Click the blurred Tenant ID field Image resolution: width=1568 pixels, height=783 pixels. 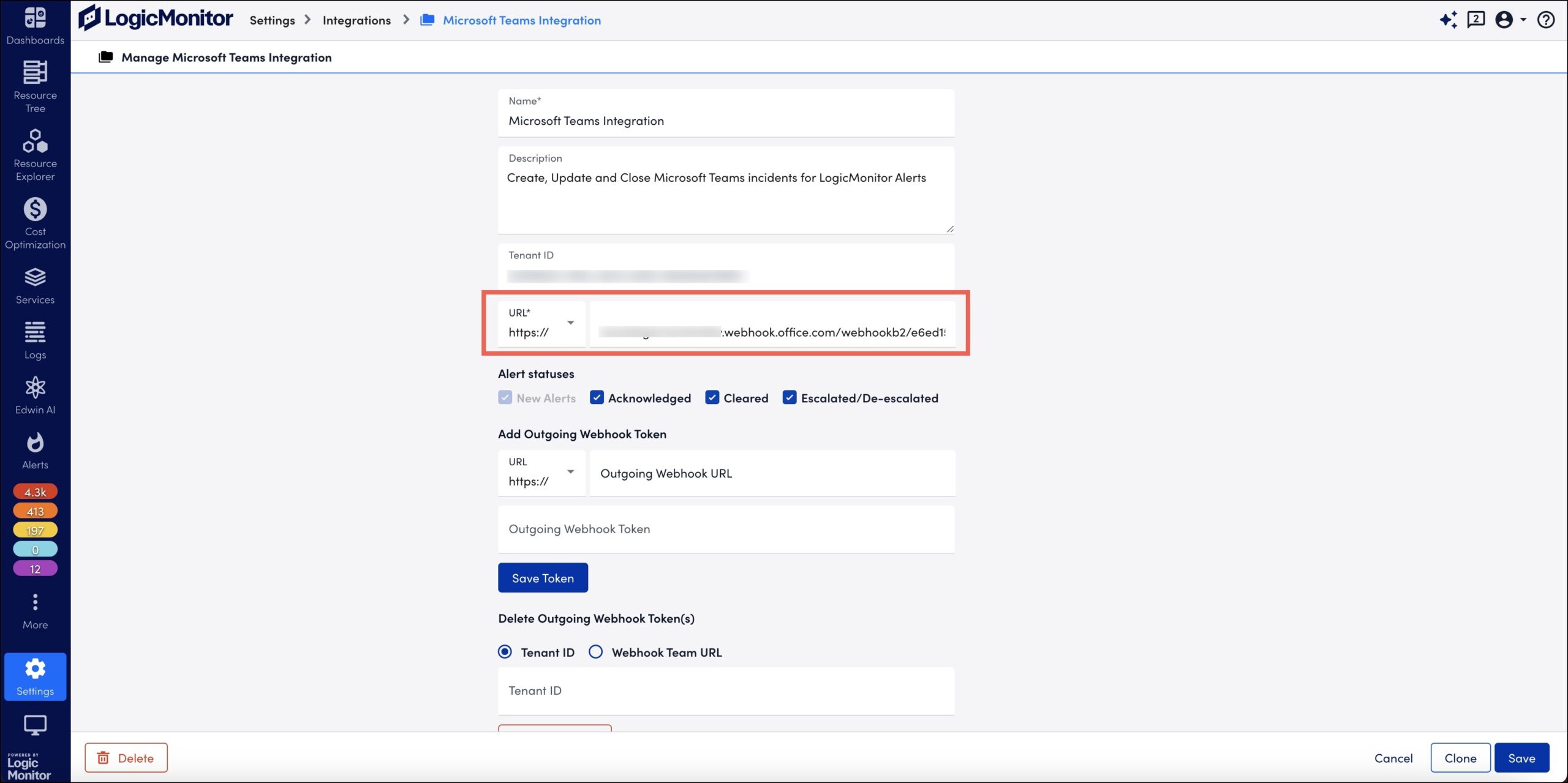coord(726,267)
